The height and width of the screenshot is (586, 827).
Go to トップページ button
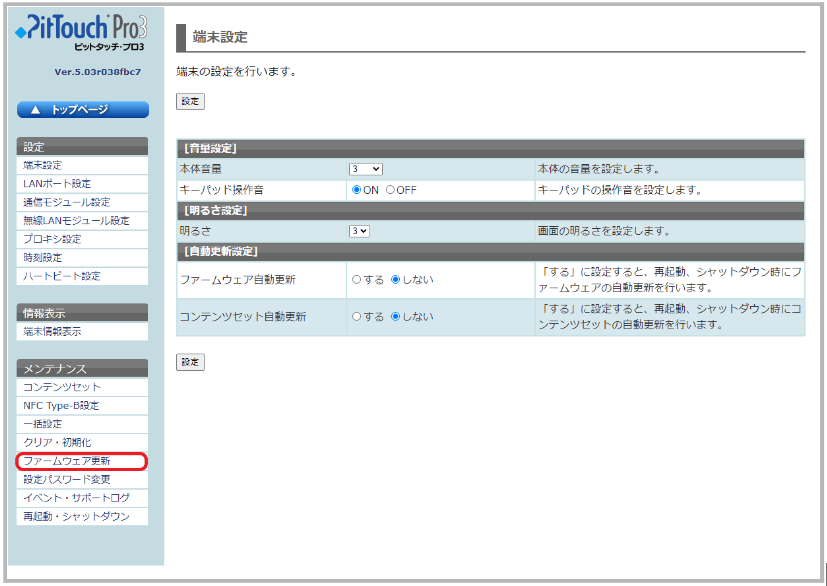(82, 110)
